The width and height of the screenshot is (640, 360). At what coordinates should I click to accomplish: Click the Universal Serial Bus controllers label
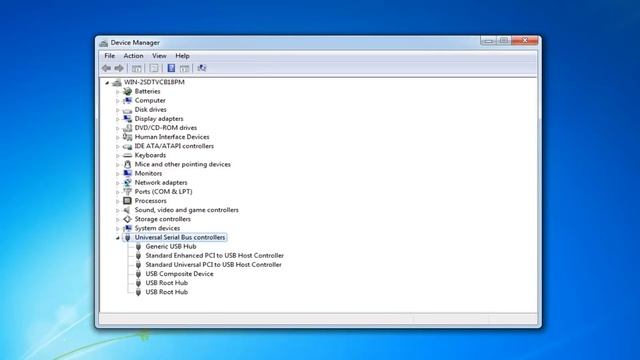tap(180, 237)
